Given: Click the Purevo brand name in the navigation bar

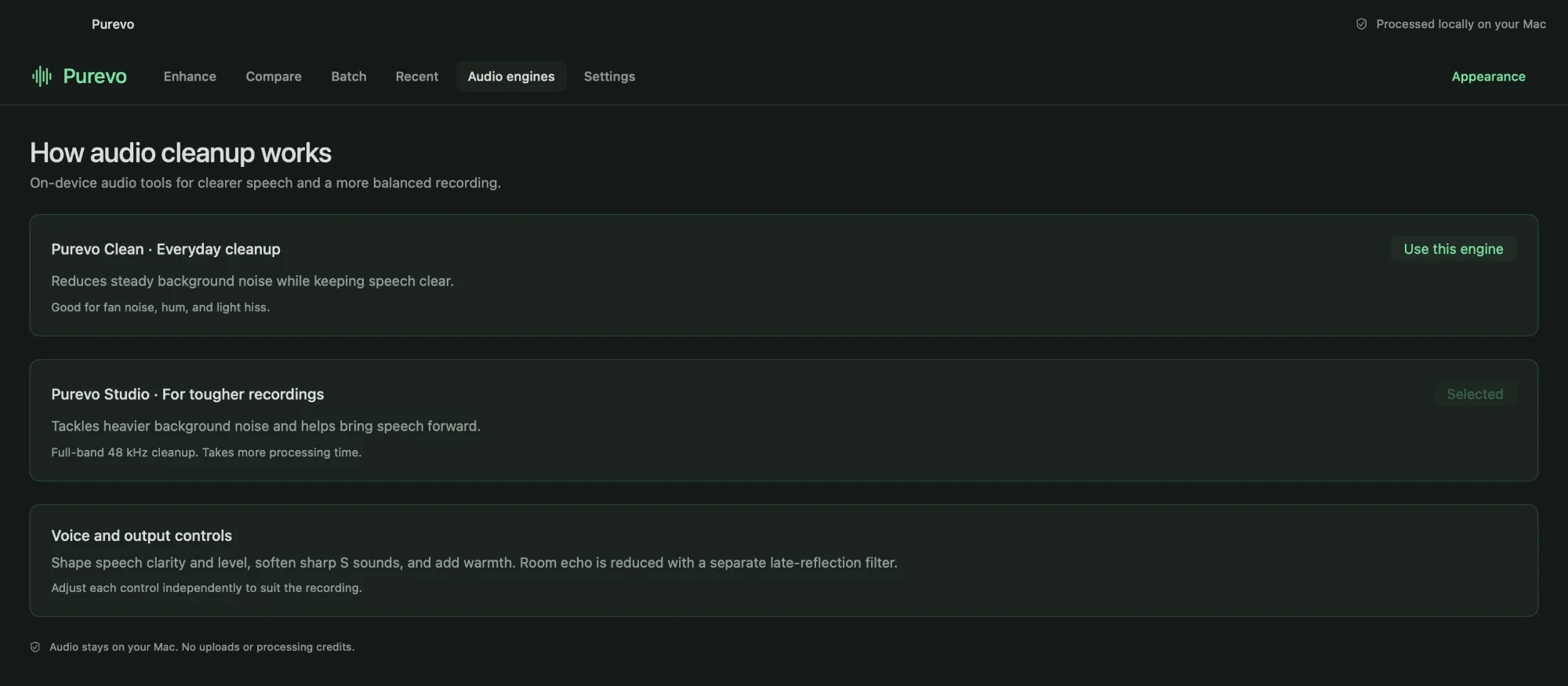Looking at the screenshot, I should [95, 76].
